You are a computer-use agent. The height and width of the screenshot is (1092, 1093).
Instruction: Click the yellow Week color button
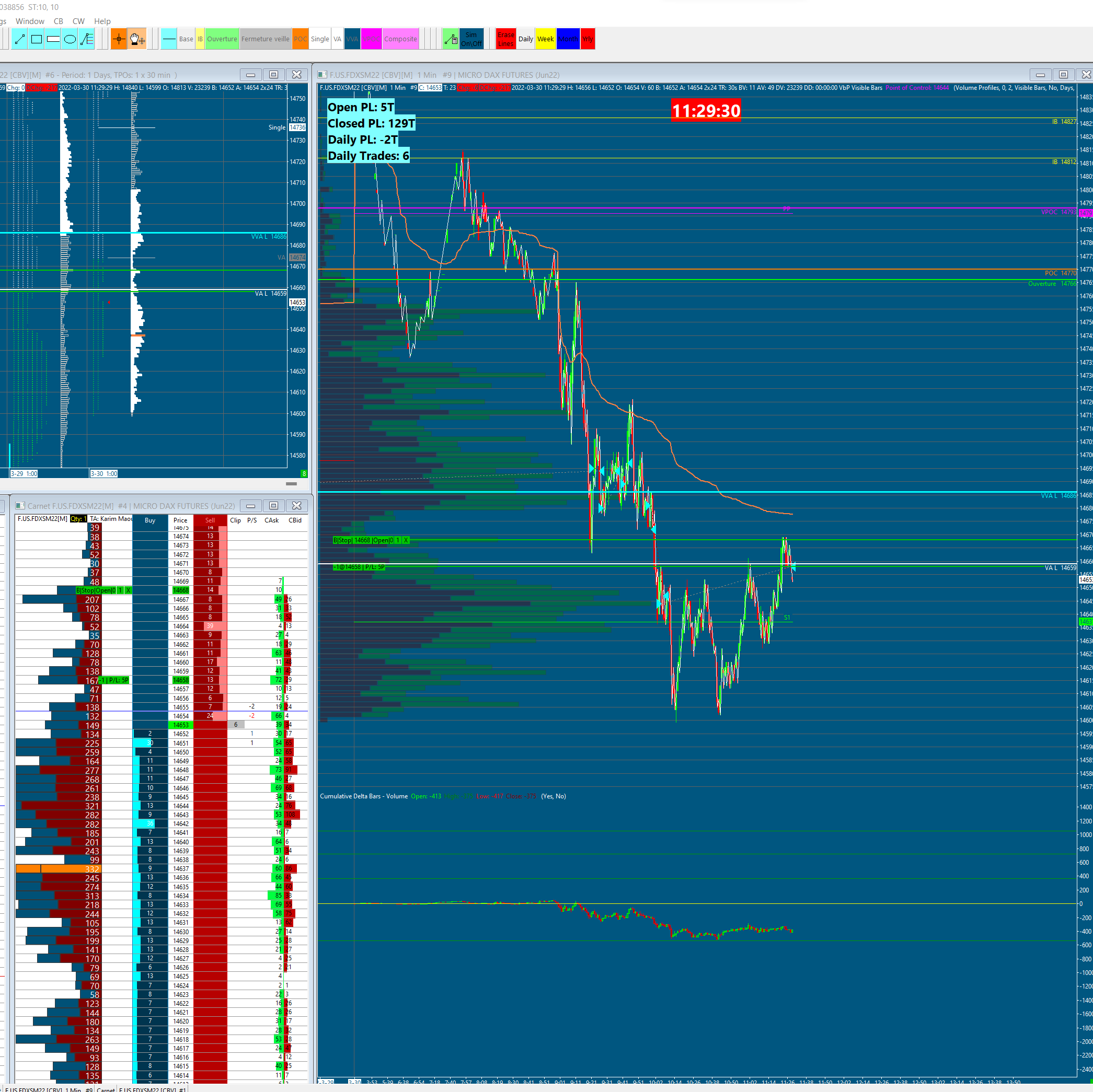(545, 39)
